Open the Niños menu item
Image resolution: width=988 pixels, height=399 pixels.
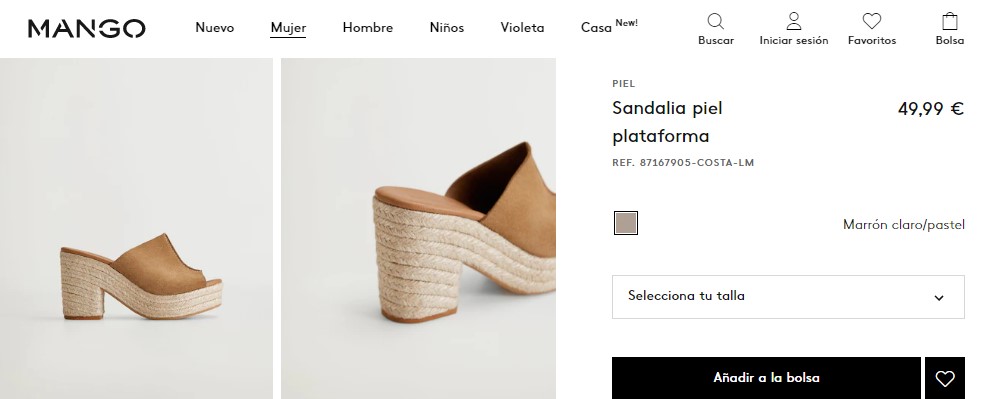[447, 28]
